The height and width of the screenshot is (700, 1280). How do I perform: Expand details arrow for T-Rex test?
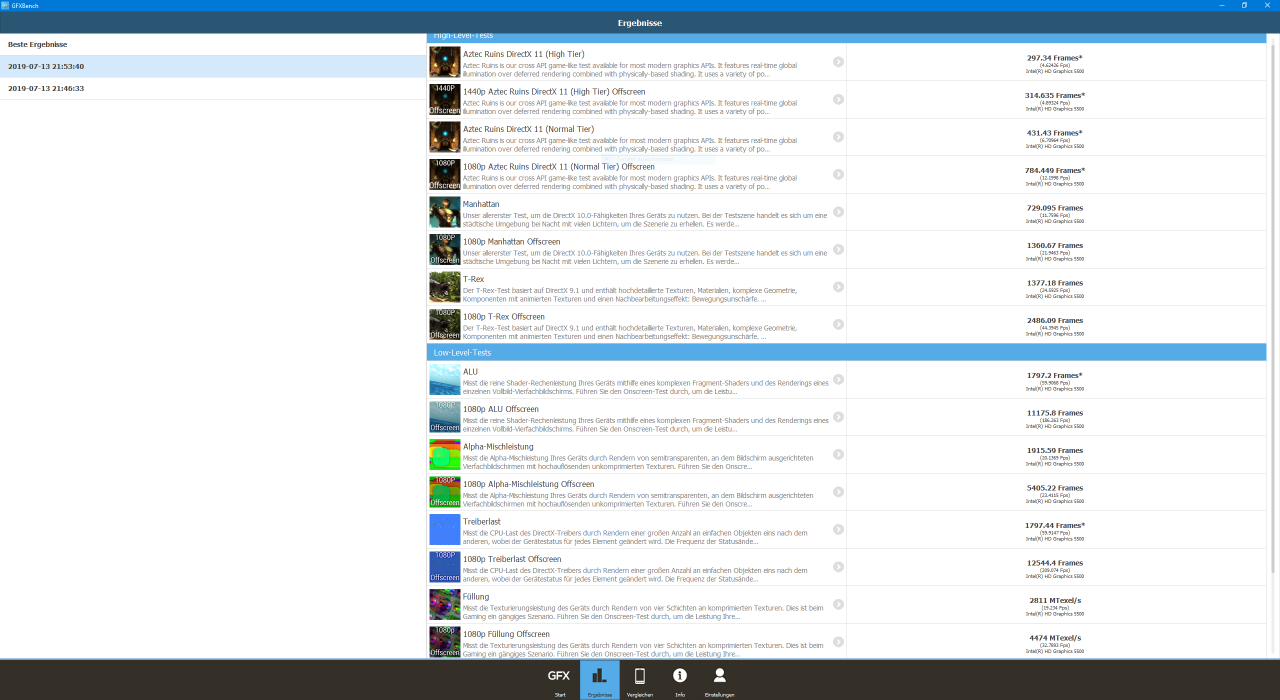pos(838,287)
